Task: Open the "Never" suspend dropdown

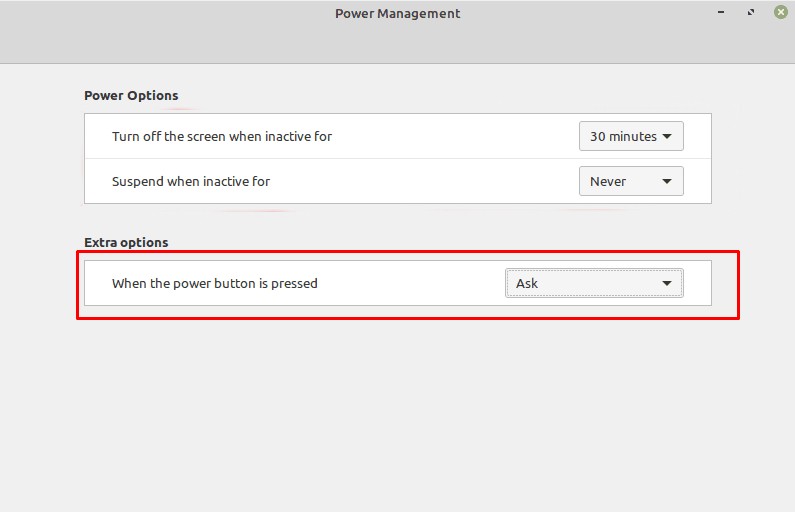Action: click(630, 181)
